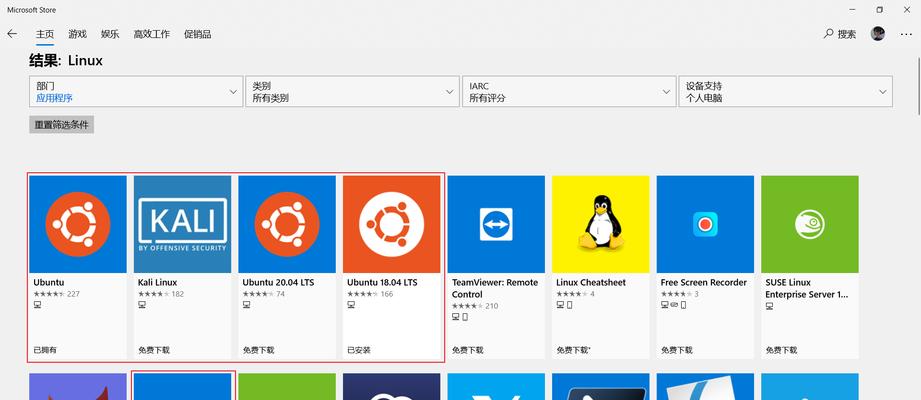The height and width of the screenshot is (400, 921).
Task: Open the 促销品 tab
Action: pyautogui.click(x=197, y=34)
